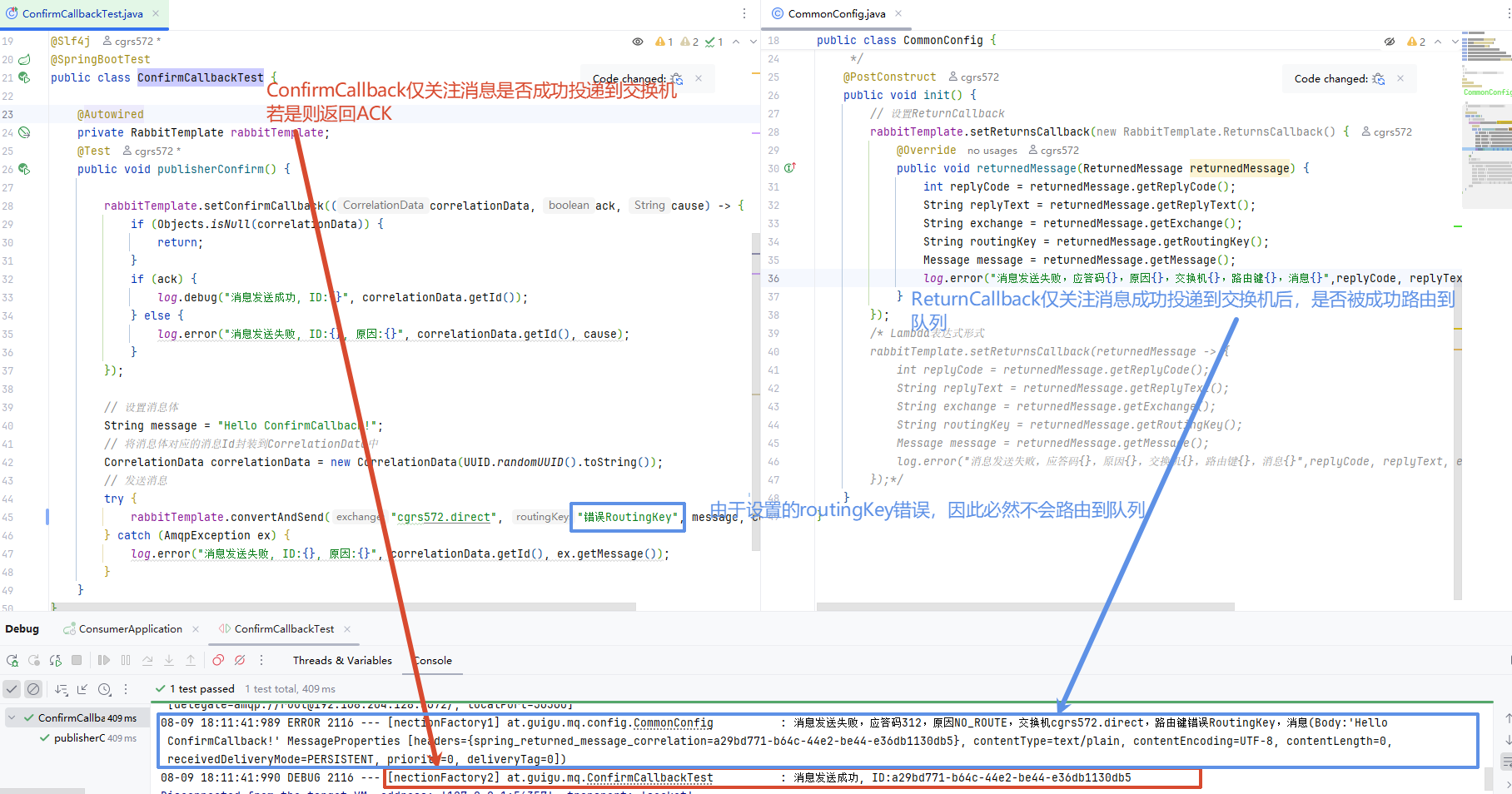The height and width of the screenshot is (794, 1512).
Task: Resume program execution in debugger
Action: 104,660
